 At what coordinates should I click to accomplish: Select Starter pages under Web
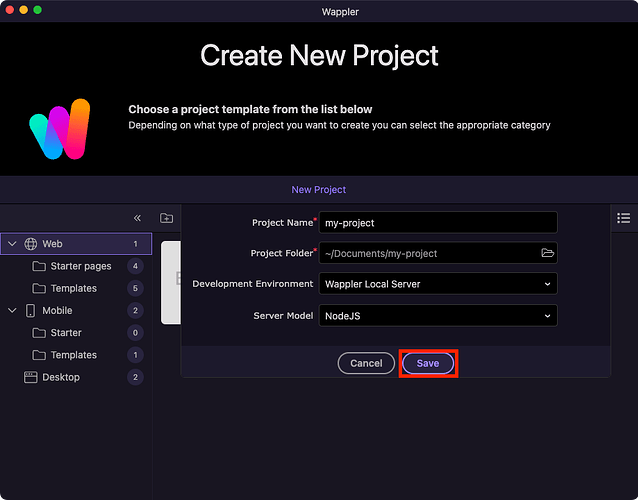pos(80,267)
